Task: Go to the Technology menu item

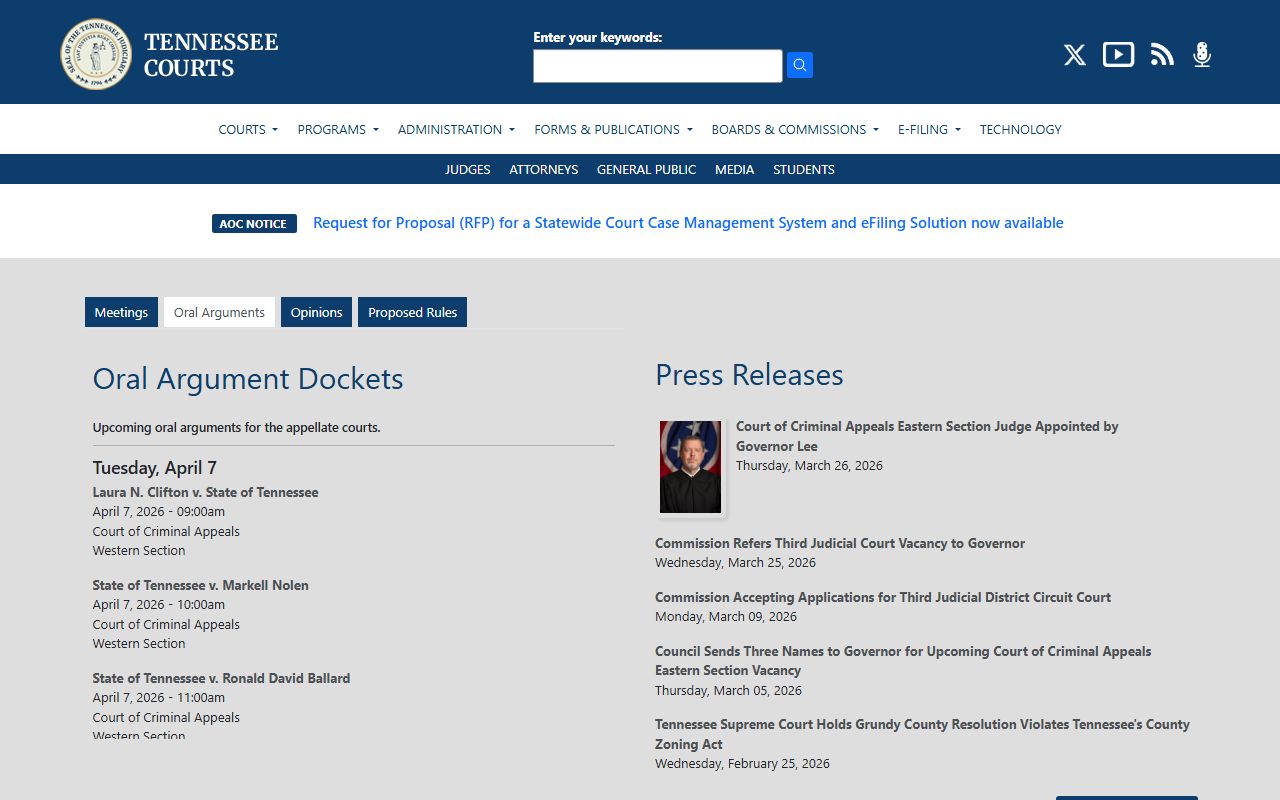Action: coord(1020,129)
